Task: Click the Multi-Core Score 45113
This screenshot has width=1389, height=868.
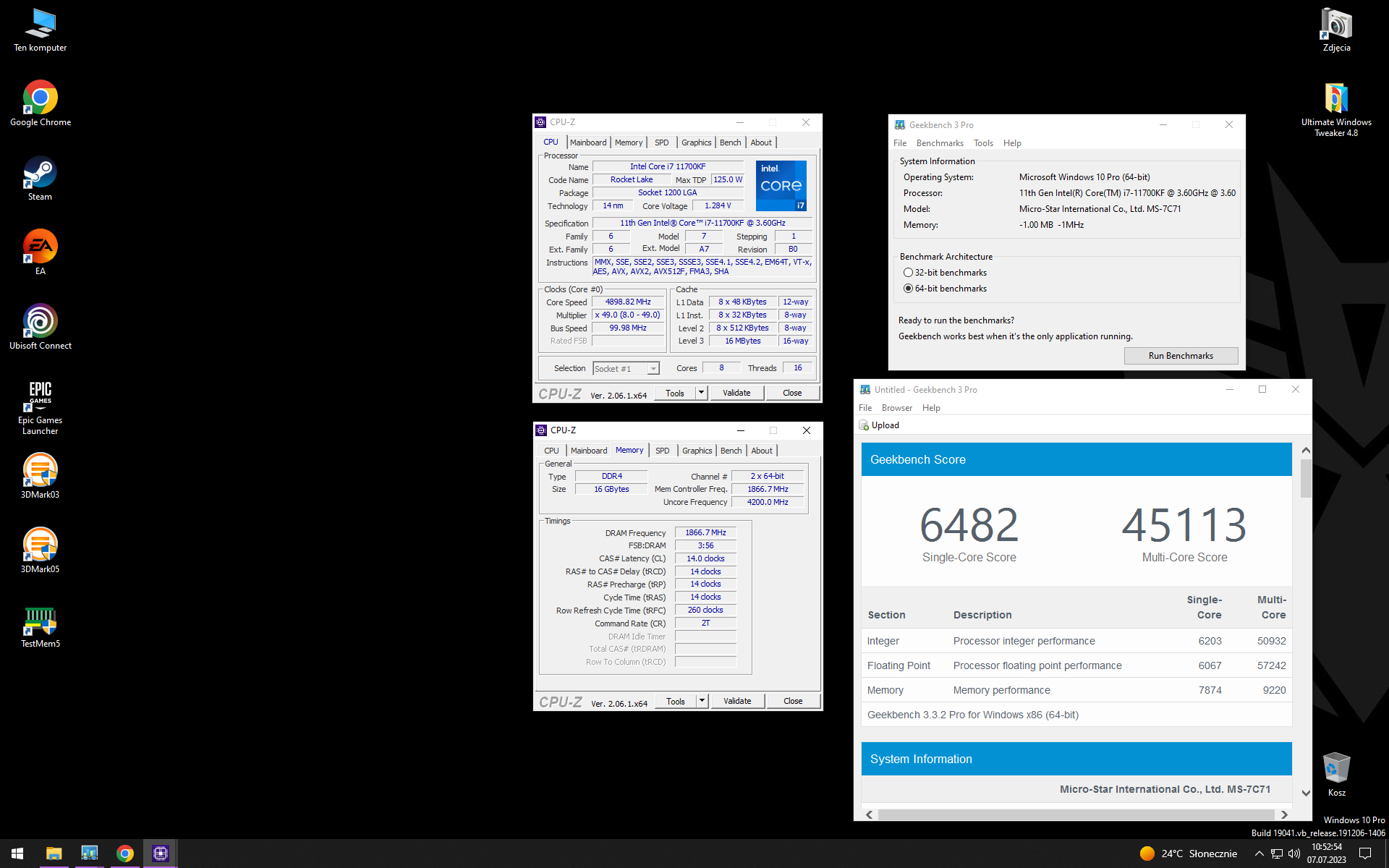Action: point(1184,524)
